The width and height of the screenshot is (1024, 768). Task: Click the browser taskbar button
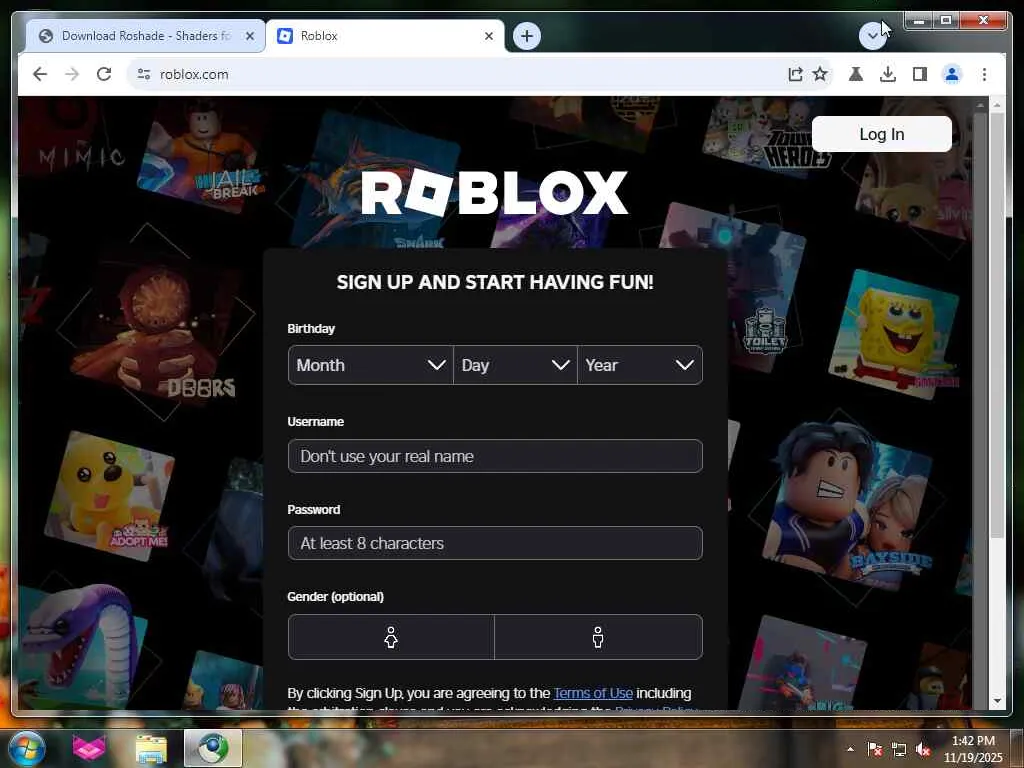point(213,748)
